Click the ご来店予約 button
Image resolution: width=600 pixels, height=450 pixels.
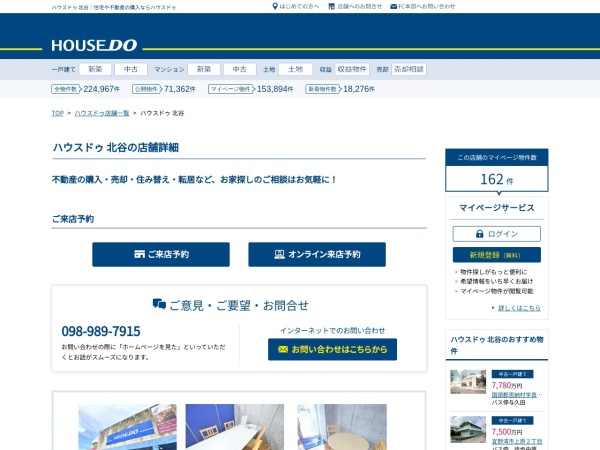tap(161, 254)
